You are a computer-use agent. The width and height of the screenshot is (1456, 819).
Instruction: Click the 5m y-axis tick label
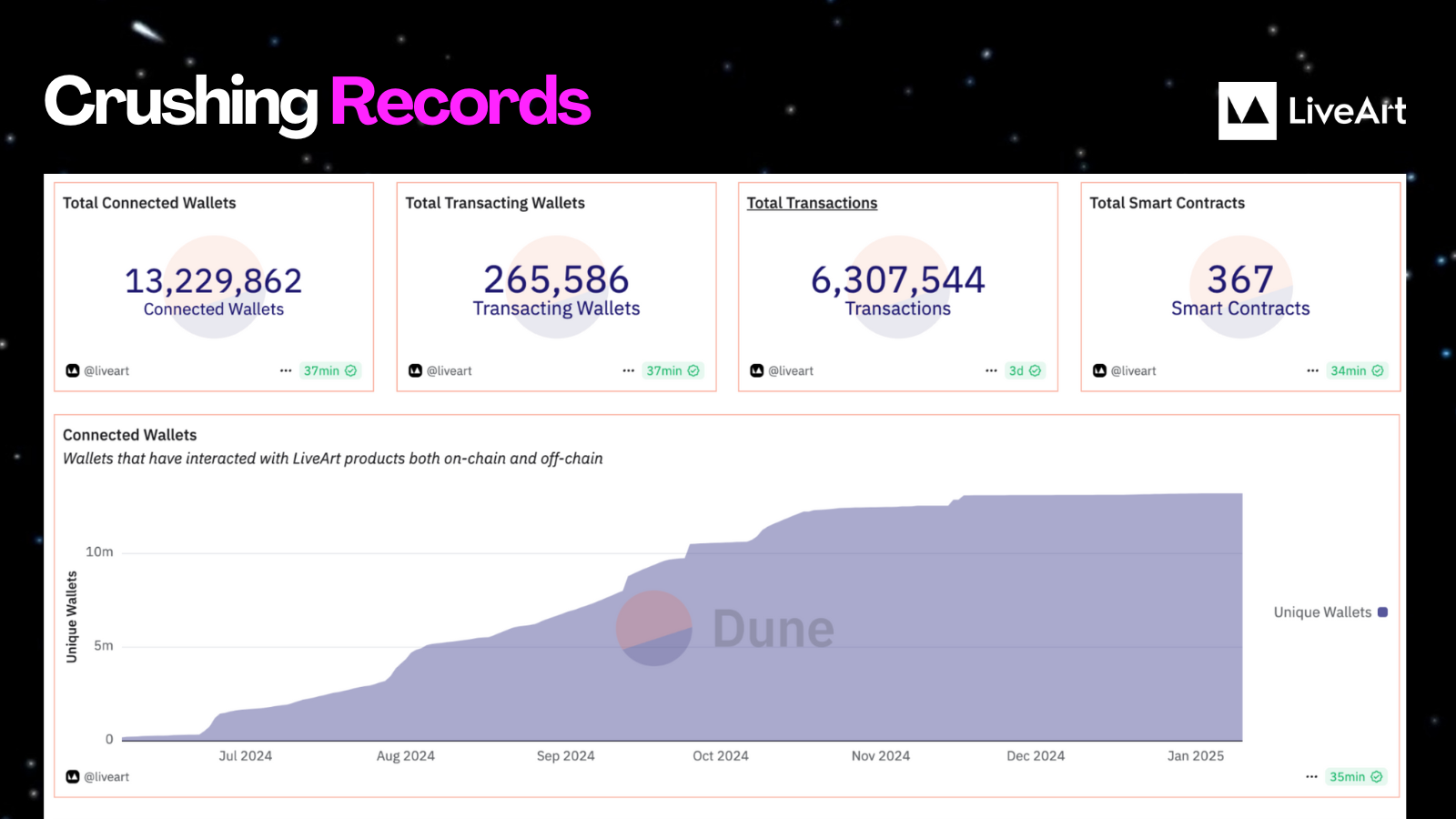(x=104, y=645)
